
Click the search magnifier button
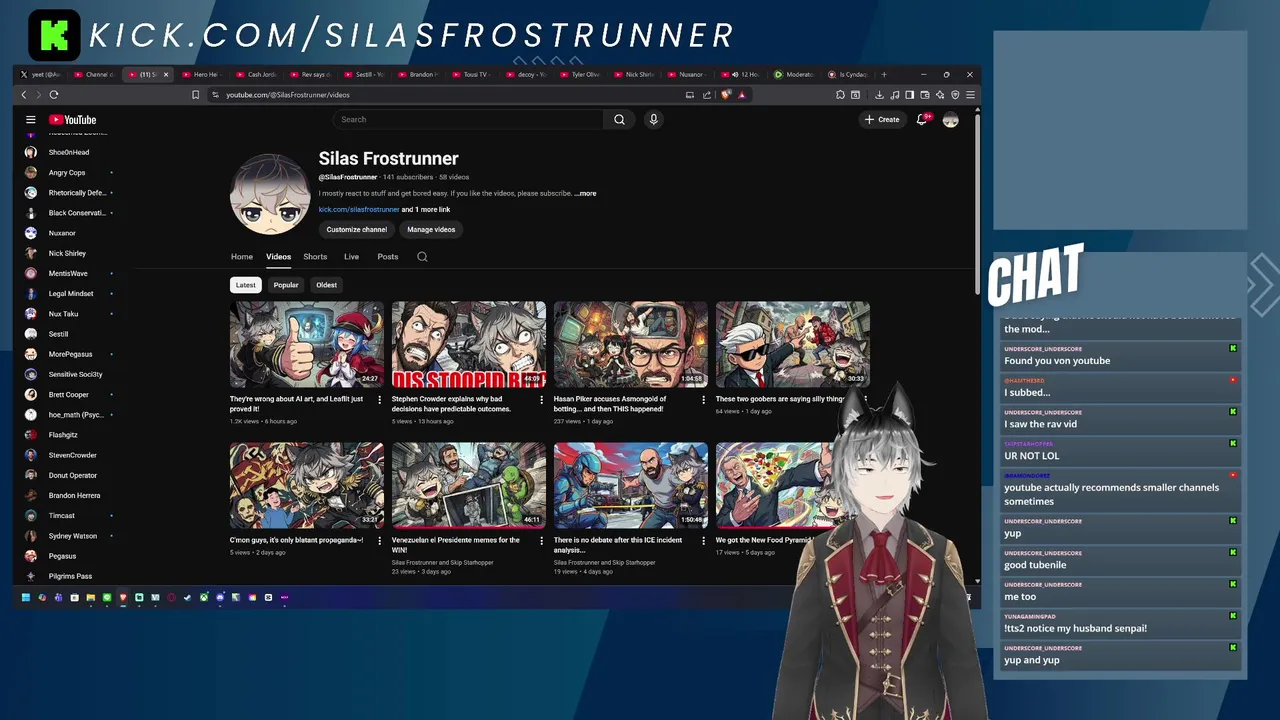(619, 120)
